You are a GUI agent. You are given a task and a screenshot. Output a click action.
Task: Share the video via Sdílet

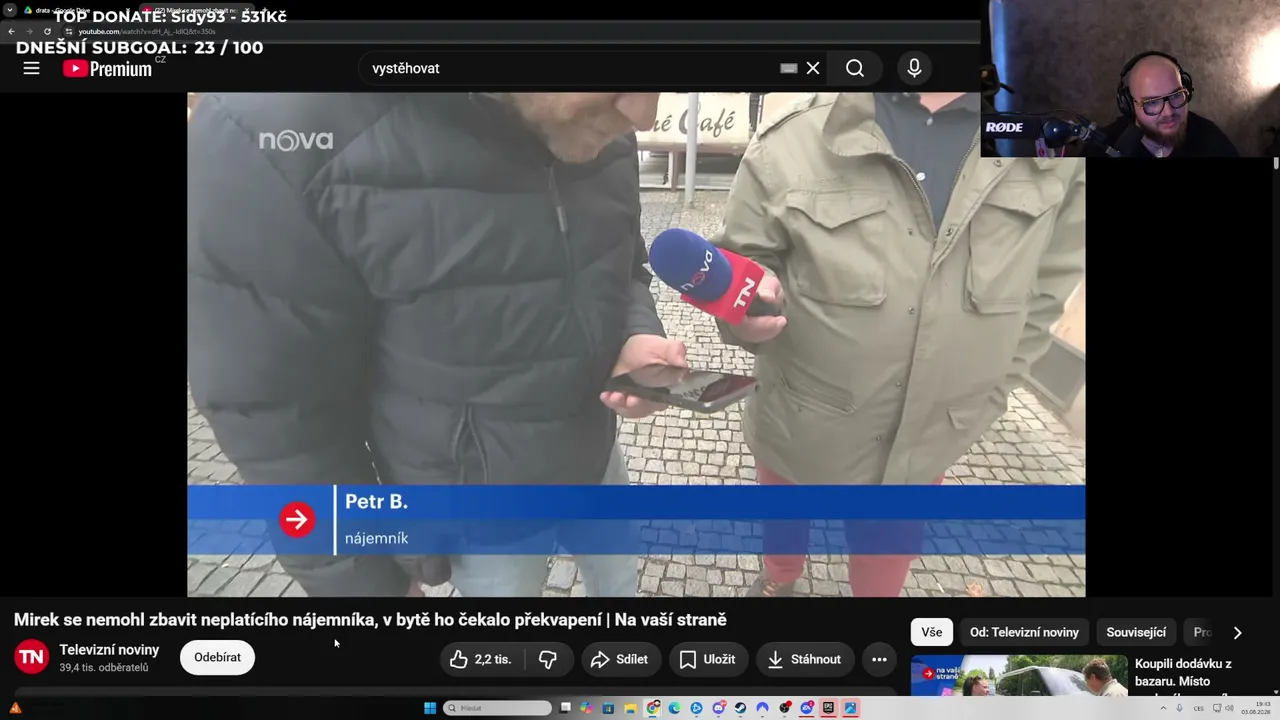pos(620,659)
